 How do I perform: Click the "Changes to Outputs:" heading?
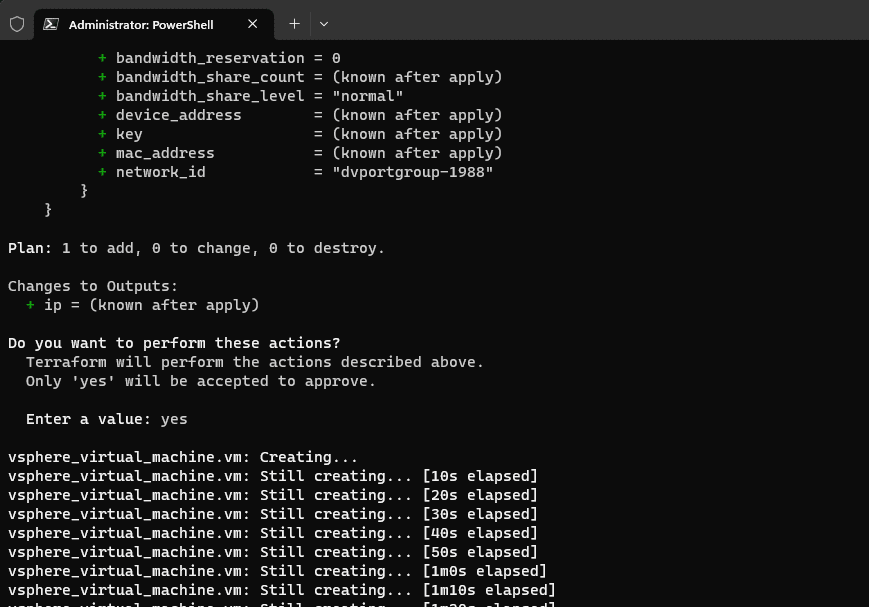(93, 286)
